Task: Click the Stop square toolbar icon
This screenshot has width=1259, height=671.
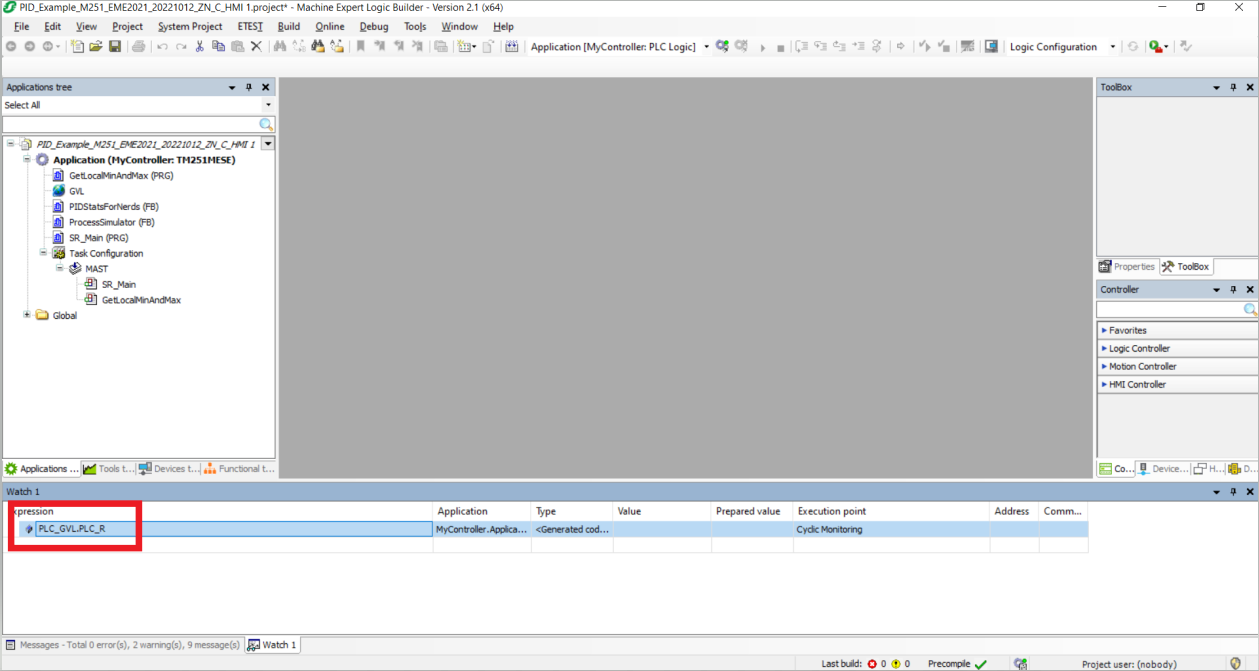Action: coord(780,48)
